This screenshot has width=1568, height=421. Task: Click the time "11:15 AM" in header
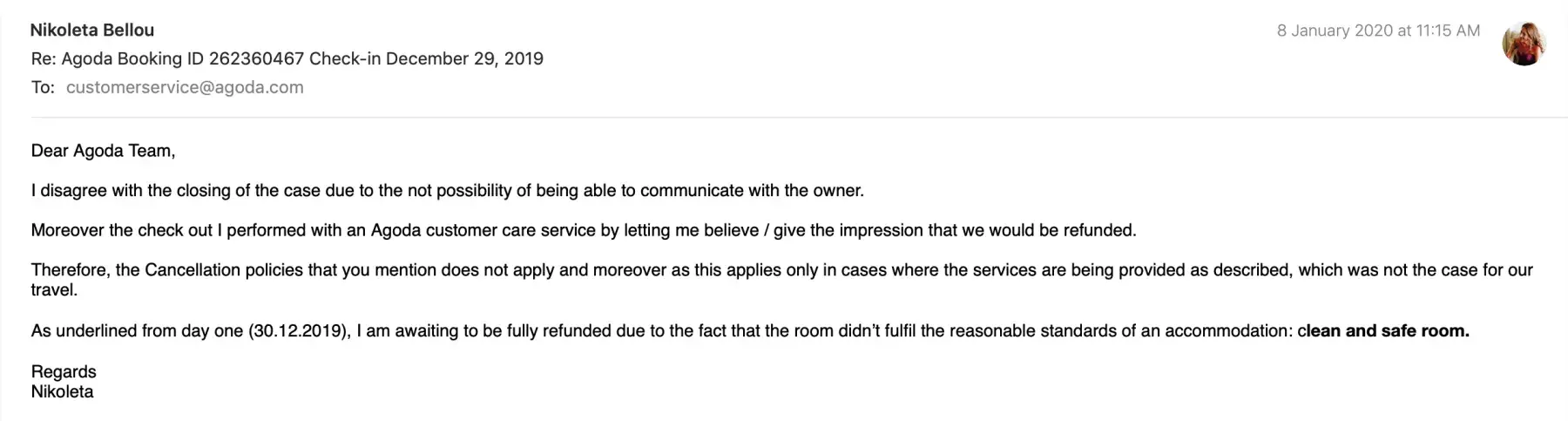click(1448, 31)
